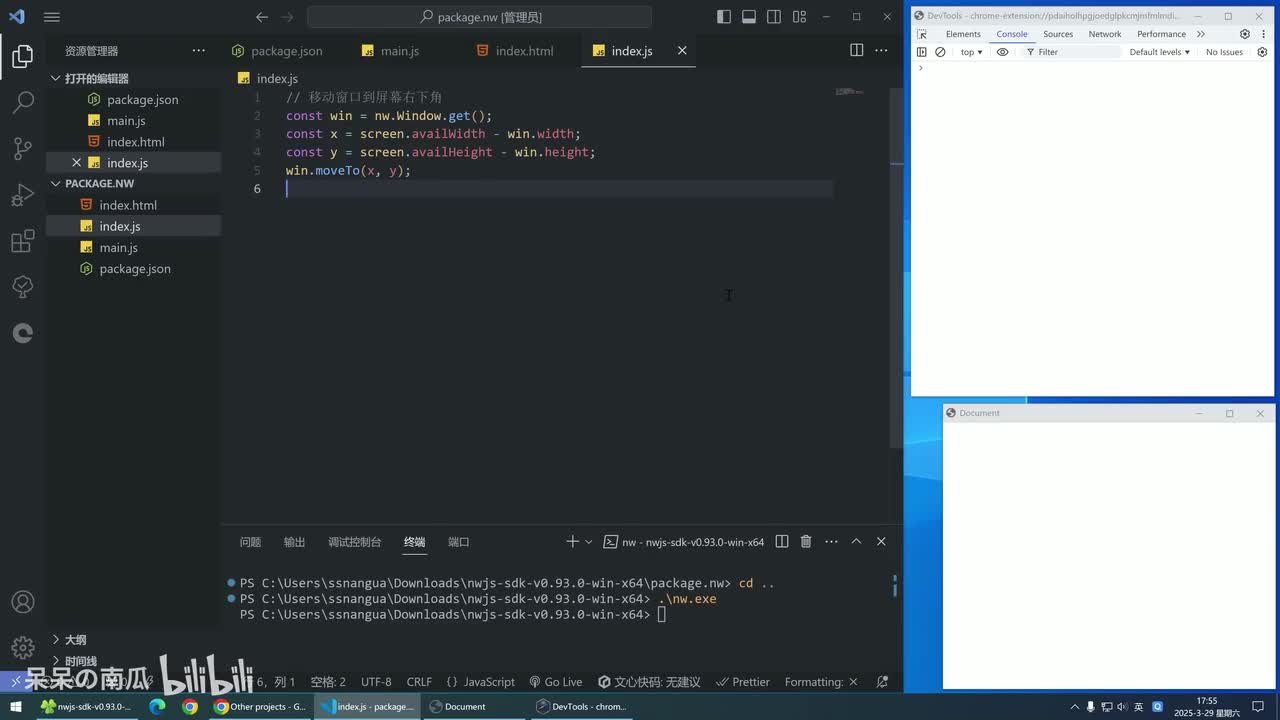Screen dimensions: 1280x720
Task: Toggle DevTools live expression eye icon
Action: [x=1002, y=52]
